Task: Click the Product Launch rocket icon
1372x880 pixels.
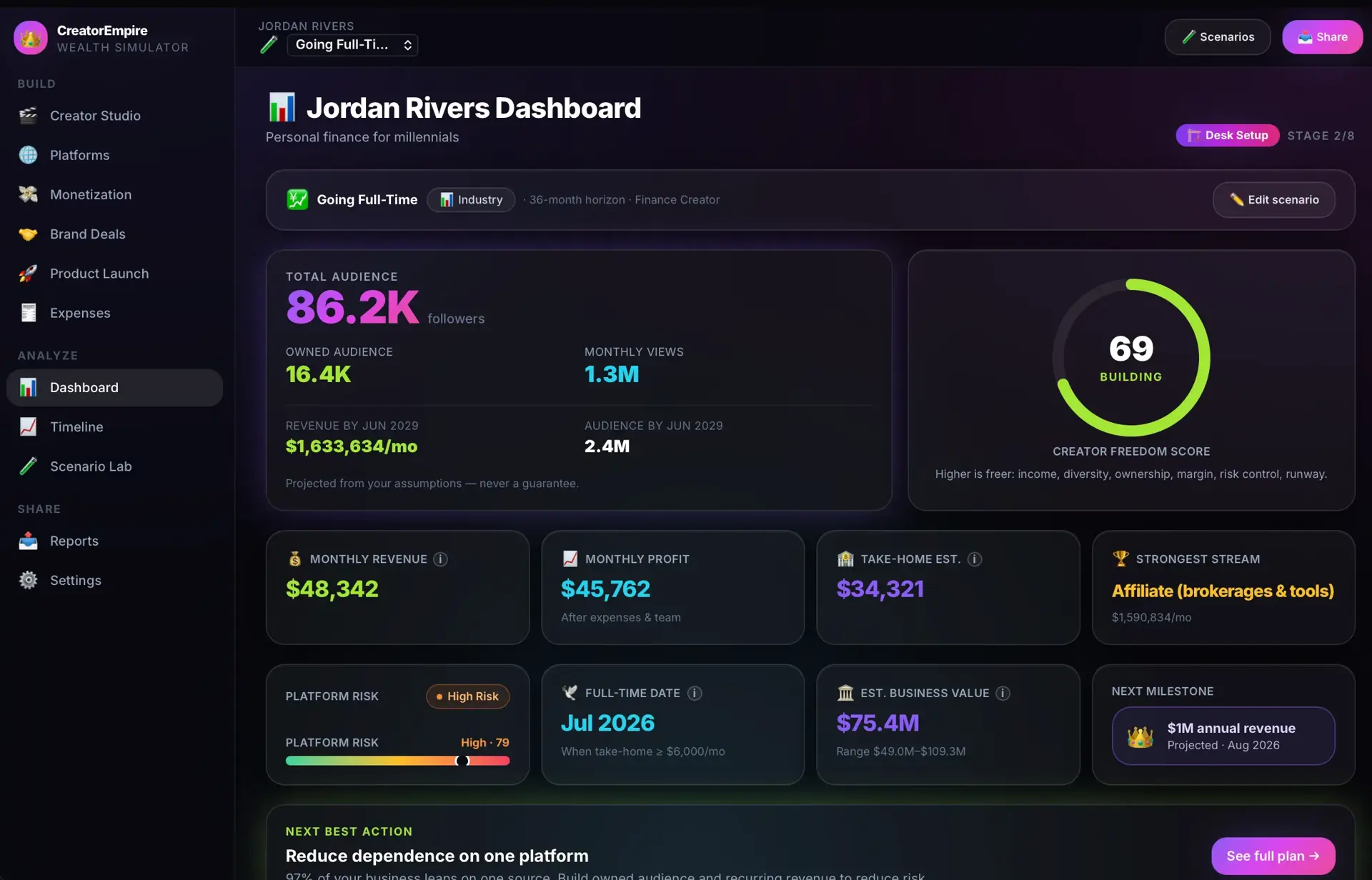Action: point(28,274)
